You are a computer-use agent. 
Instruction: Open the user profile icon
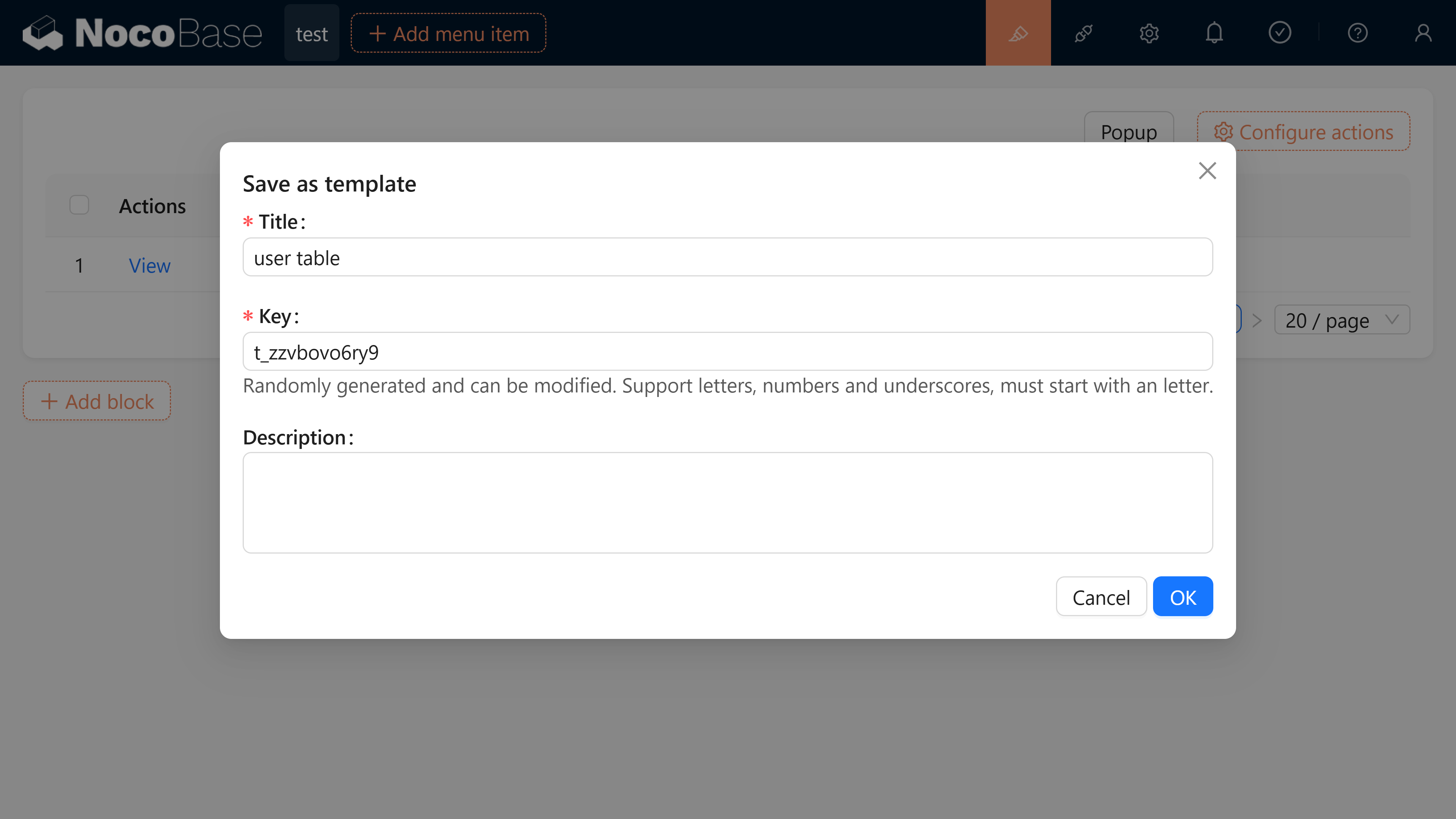coord(1423,32)
